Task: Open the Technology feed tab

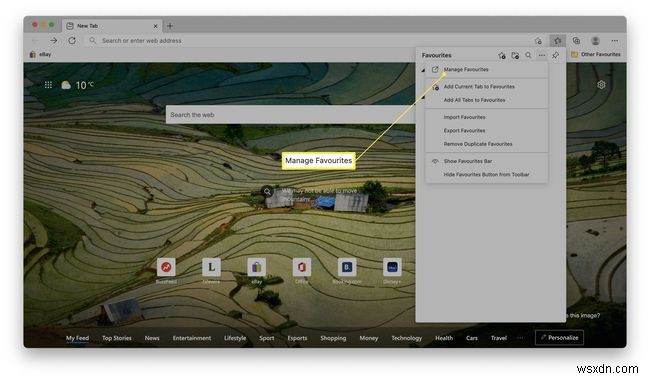Action: pyautogui.click(x=407, y=338)
